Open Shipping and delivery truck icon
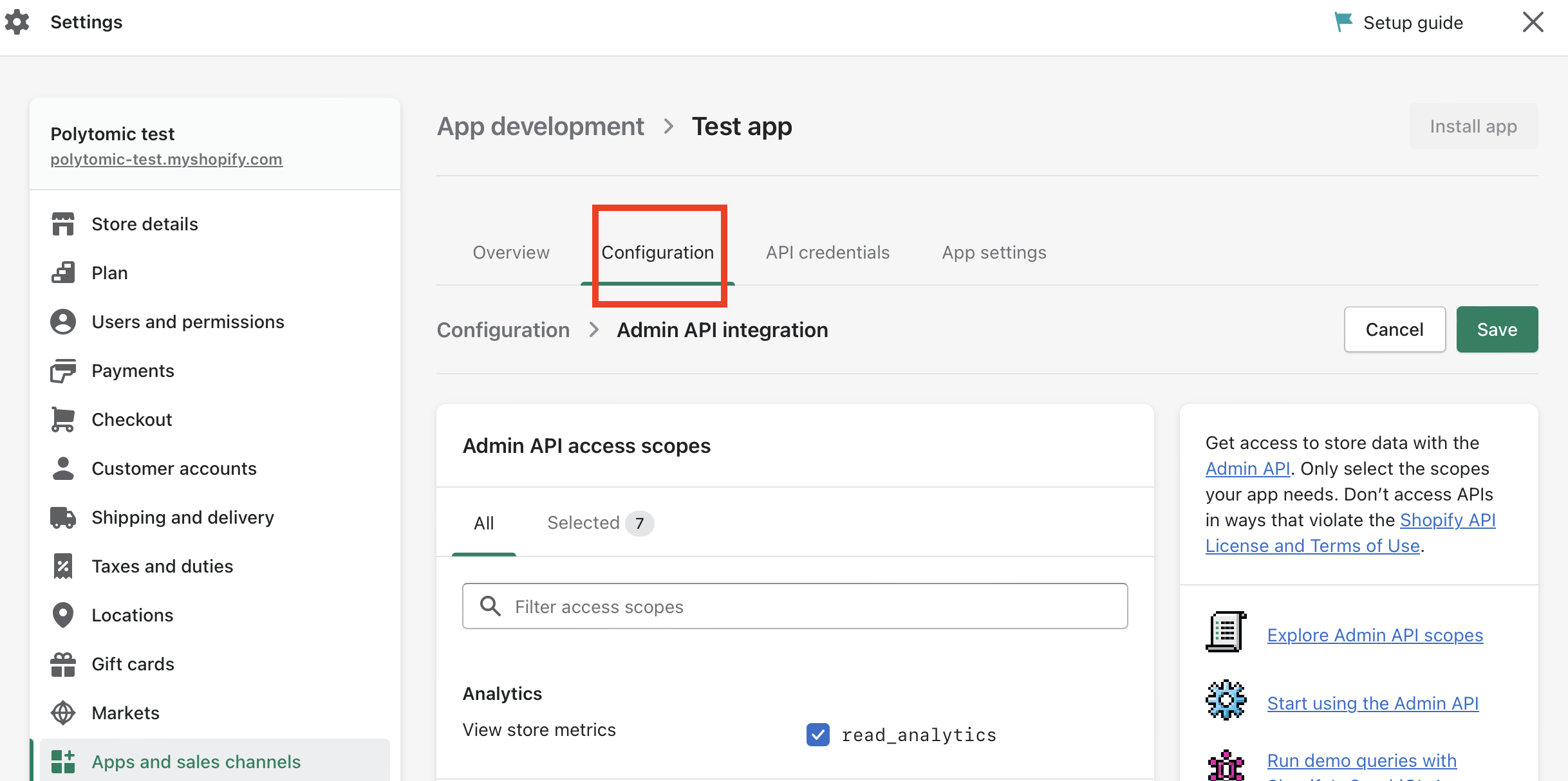 (x=63, y=517)
